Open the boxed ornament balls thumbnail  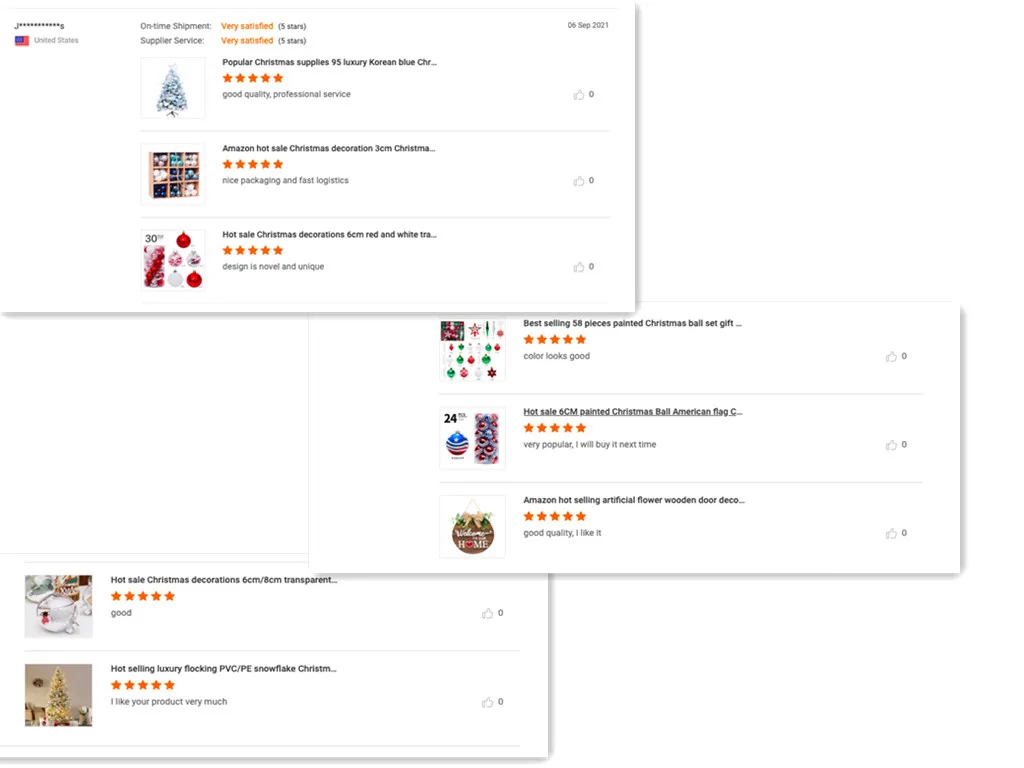pyautogui.click(x=173, y=174)
